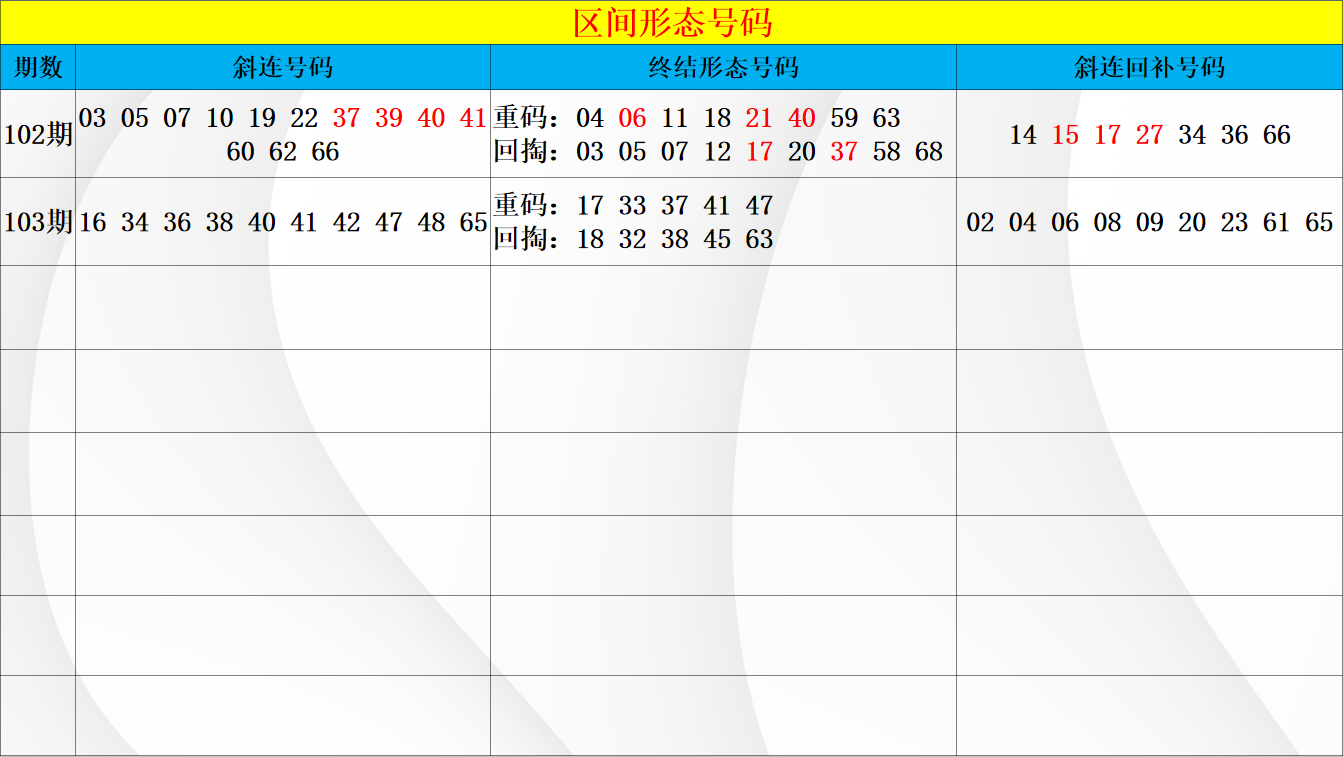
Task: Select the red 06 in 102期 重码
Action: 632,118
